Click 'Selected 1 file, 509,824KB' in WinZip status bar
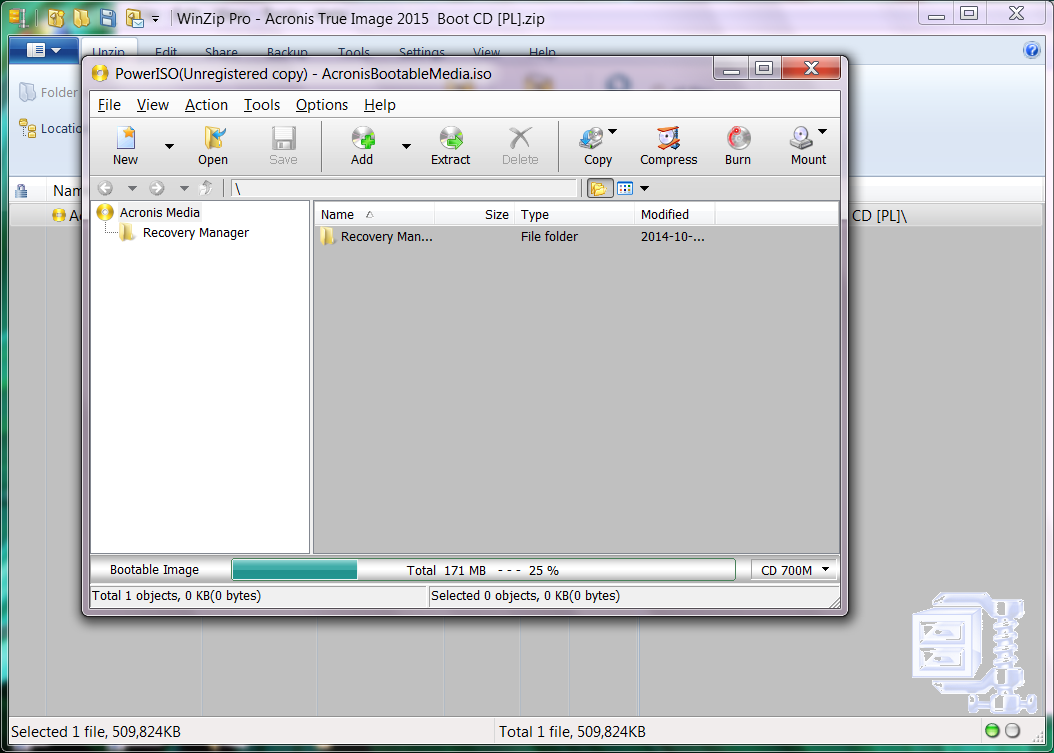 pyautogui.click(x=96, y=731)
